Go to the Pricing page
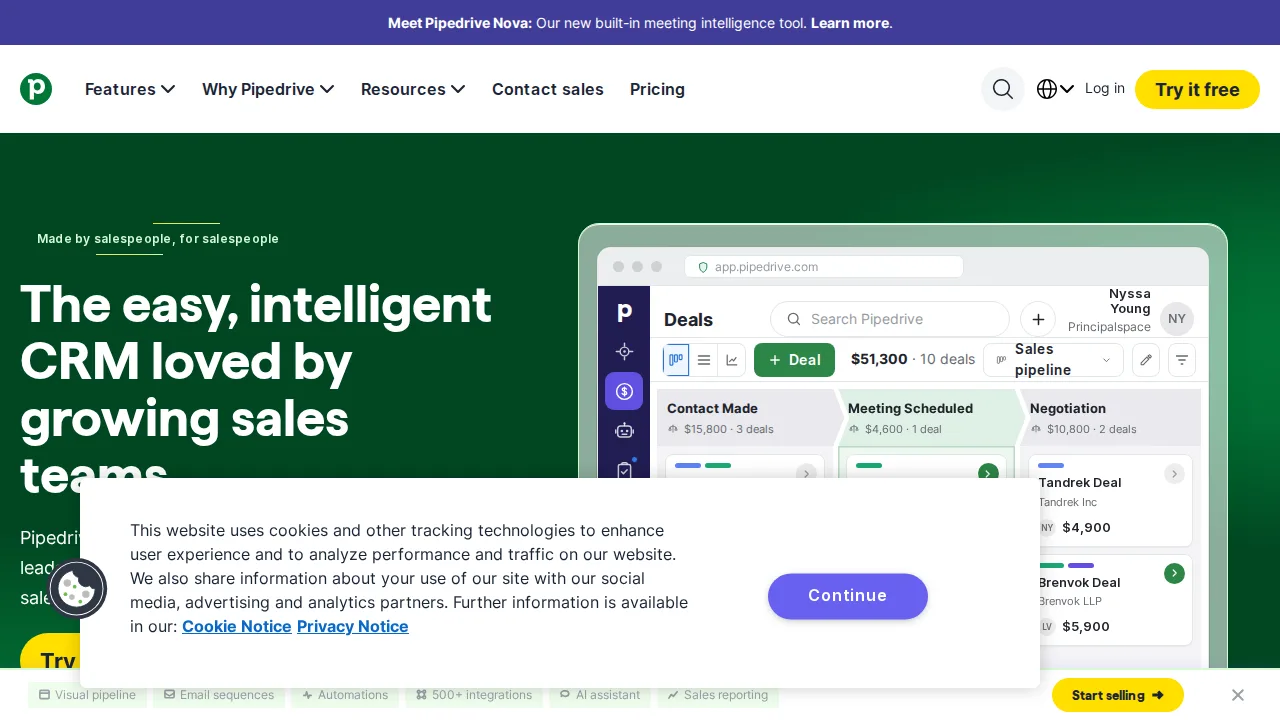Image resolution: width=1280 pixels, height=720 pixels. click(657, 89)
